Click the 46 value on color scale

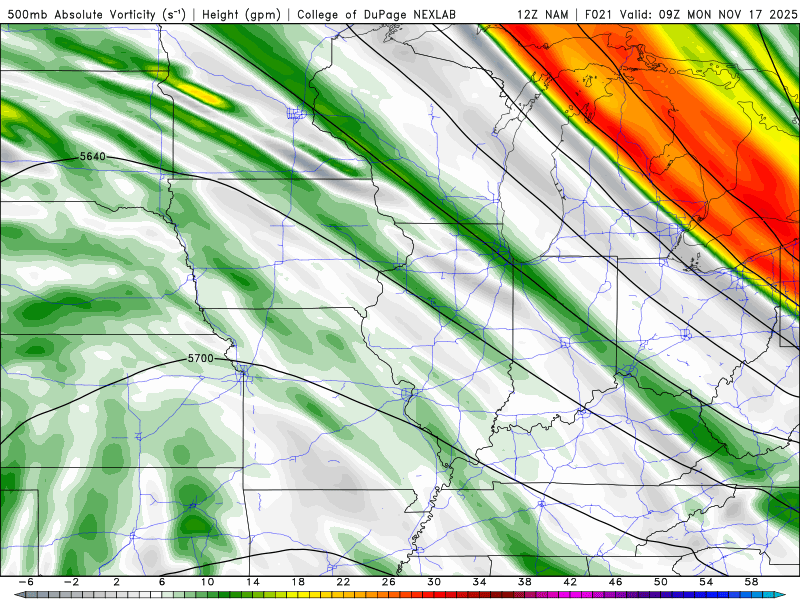click(x=615, y=582)
